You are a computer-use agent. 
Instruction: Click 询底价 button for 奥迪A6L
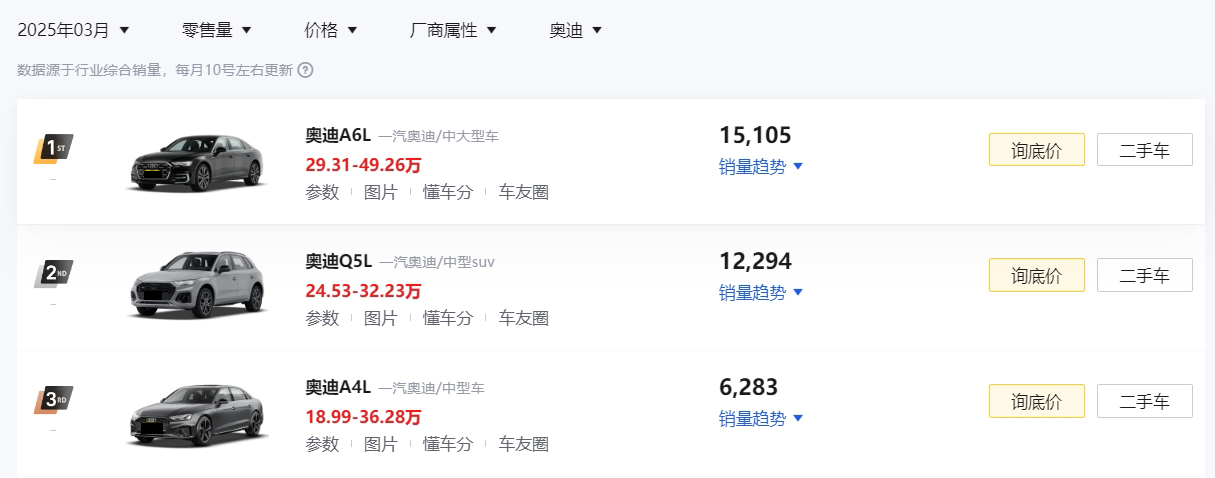(1037, 150)
